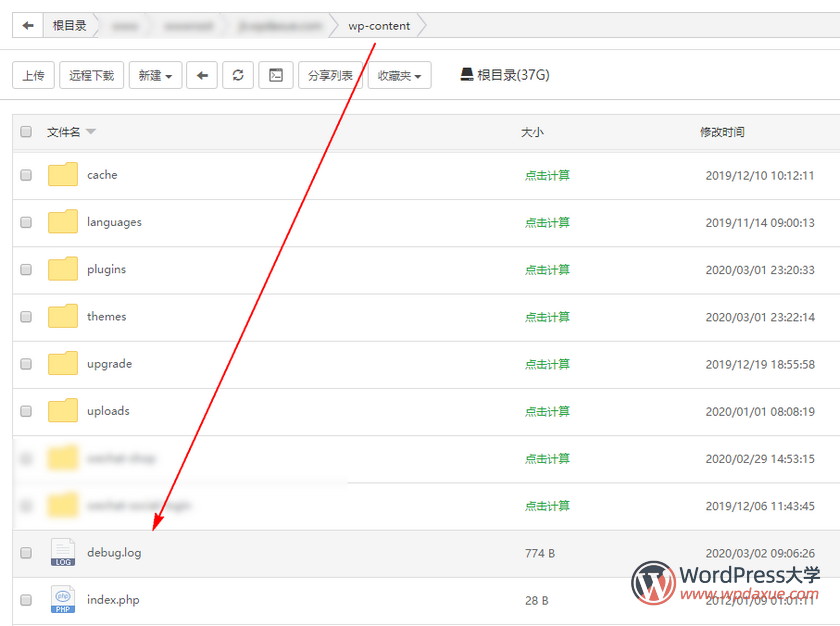Click the index.php file icon
Image resolution: width=840 pixels, height=626 pixels.
[x=63, y=600]
